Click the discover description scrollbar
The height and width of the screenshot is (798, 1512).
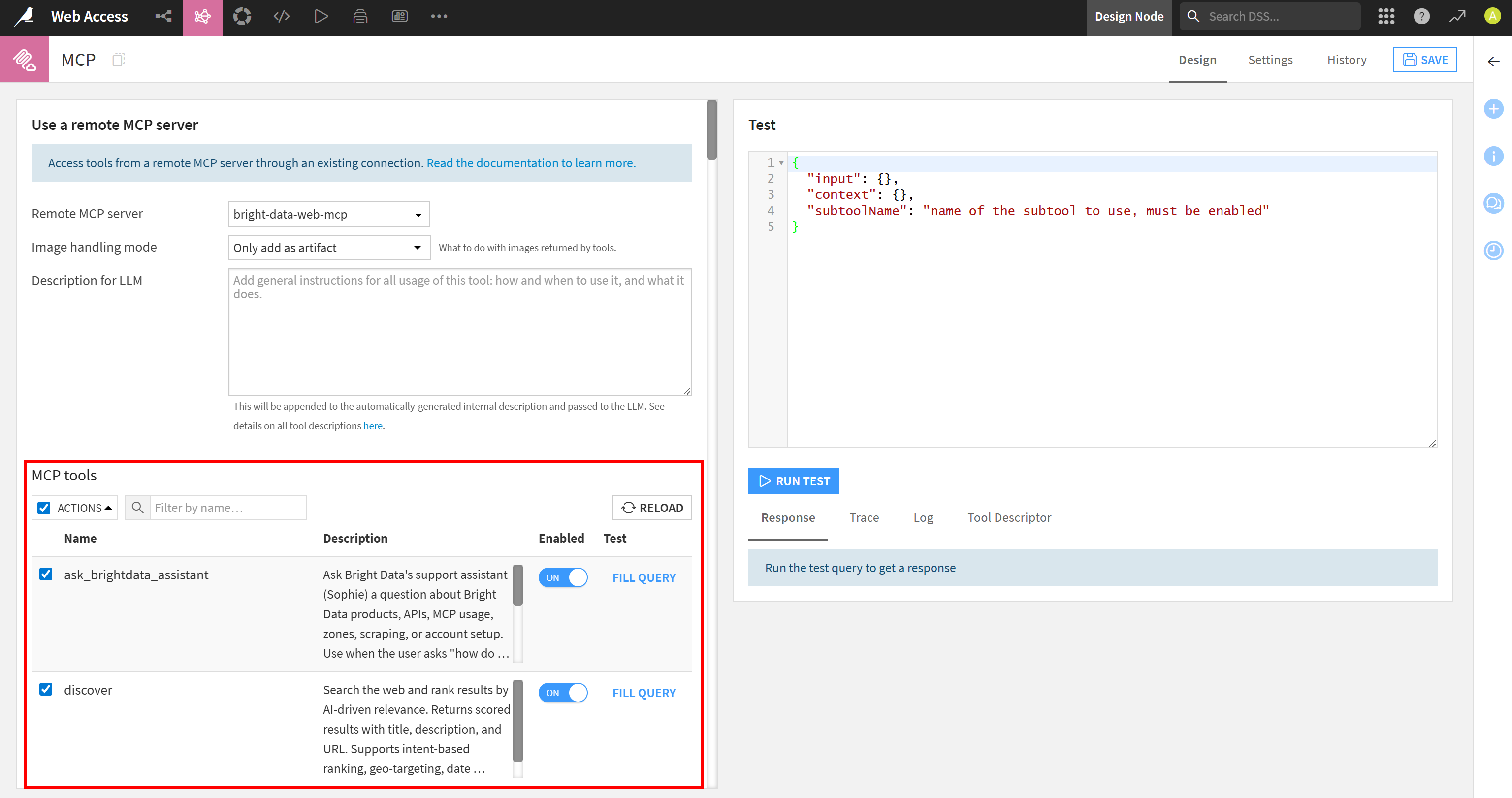pos(517,721)
